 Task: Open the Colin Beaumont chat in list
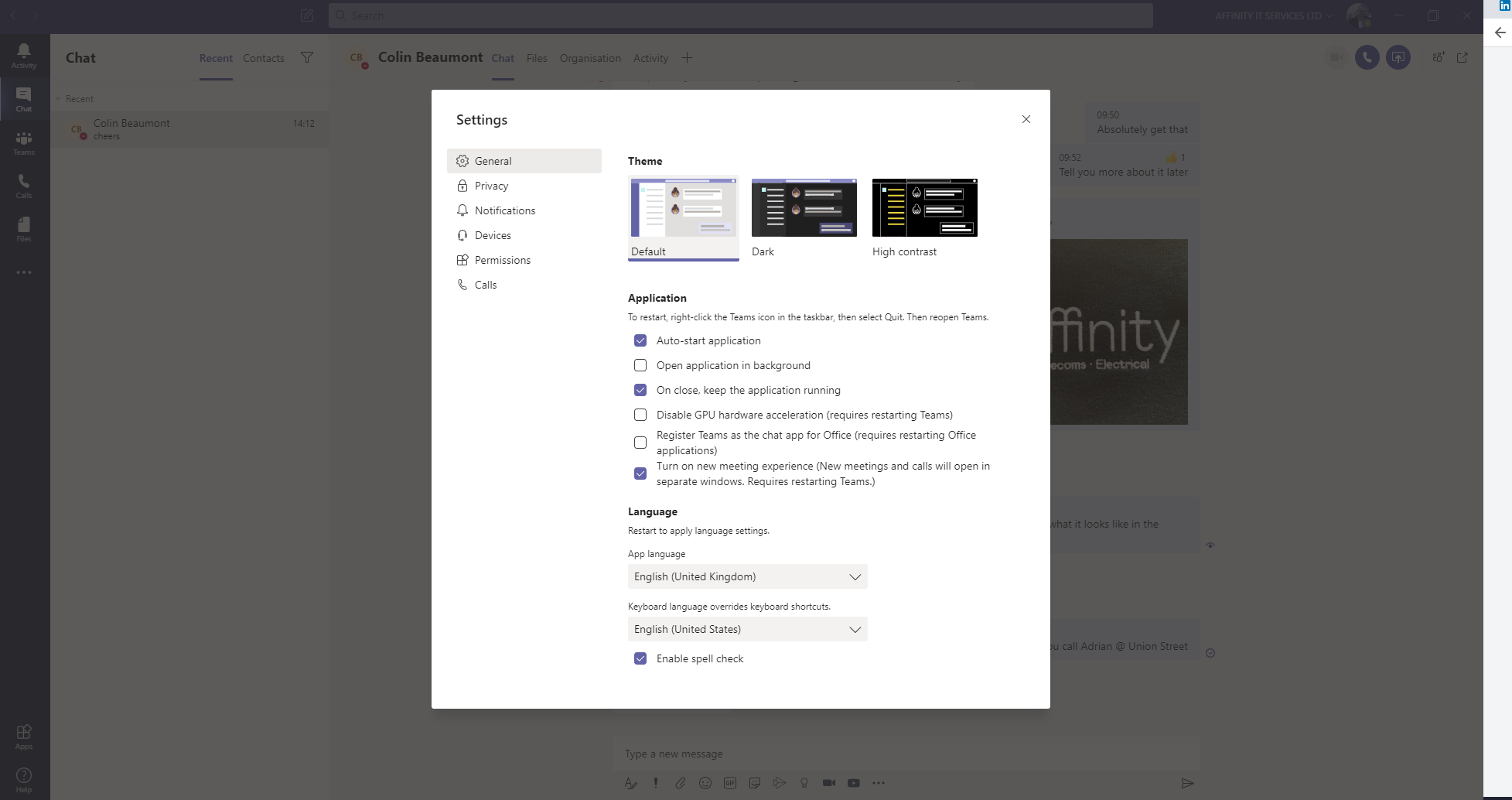pyautogui.click(x=189, y=129)
